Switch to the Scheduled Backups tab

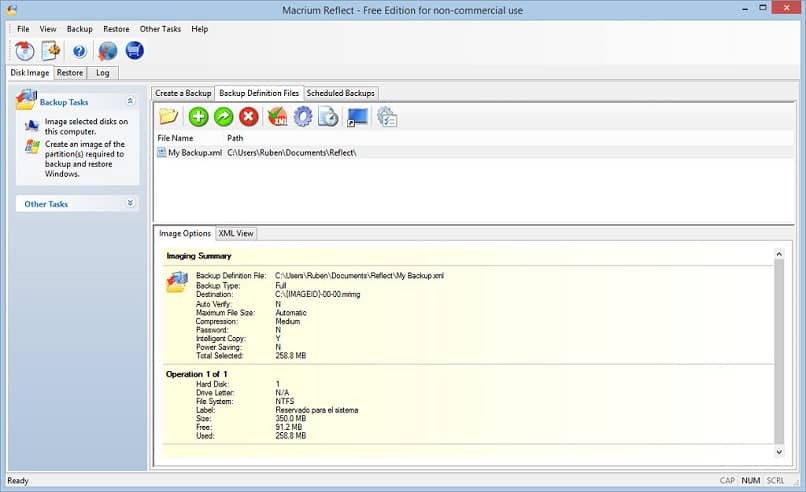point(340,93)
